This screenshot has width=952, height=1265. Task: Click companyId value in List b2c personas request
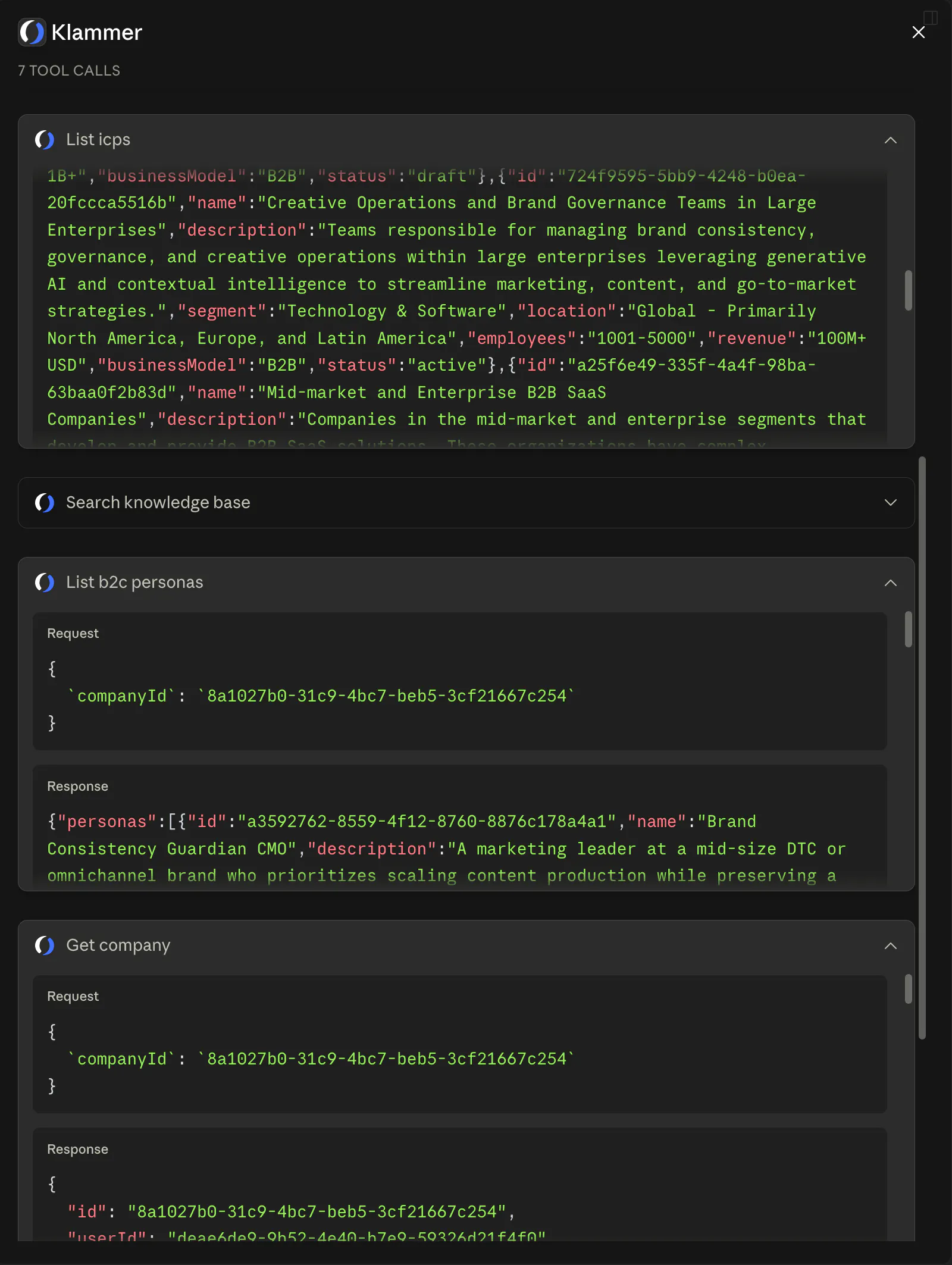(386, 696)
